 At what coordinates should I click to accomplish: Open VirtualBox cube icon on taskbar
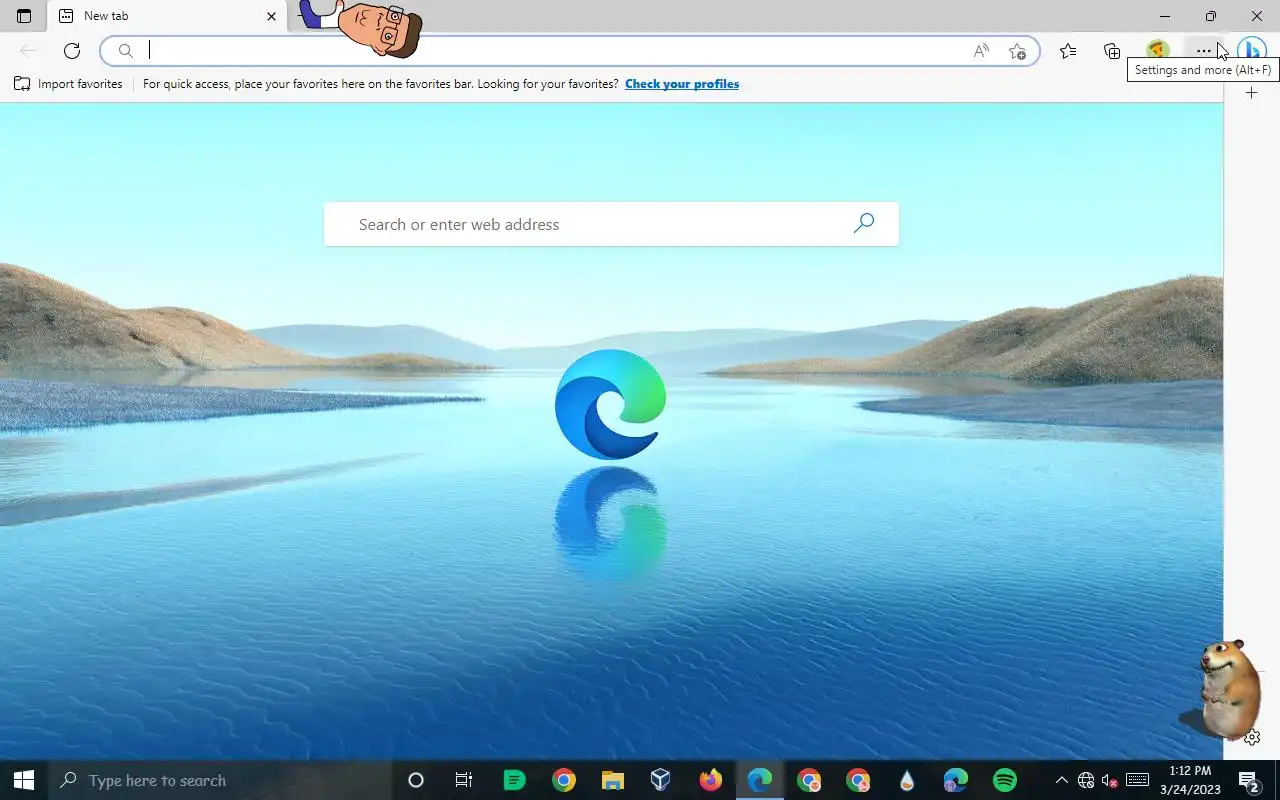[661, 780]
